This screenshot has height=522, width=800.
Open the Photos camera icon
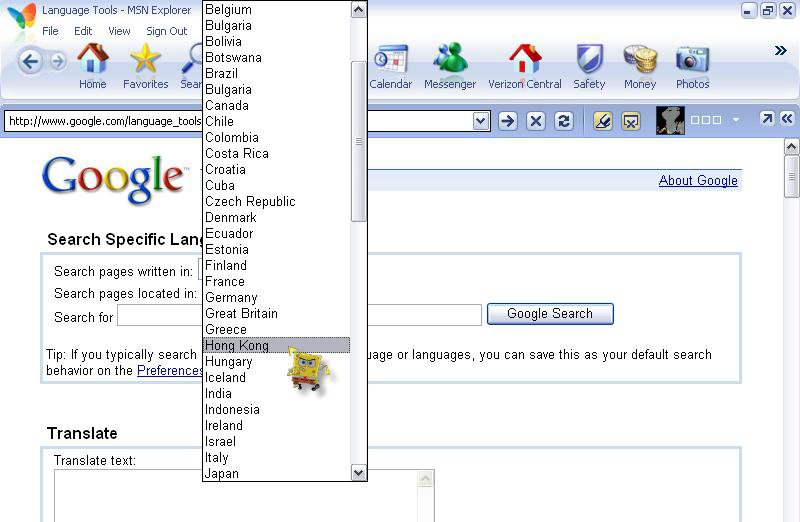coord(692,66)
